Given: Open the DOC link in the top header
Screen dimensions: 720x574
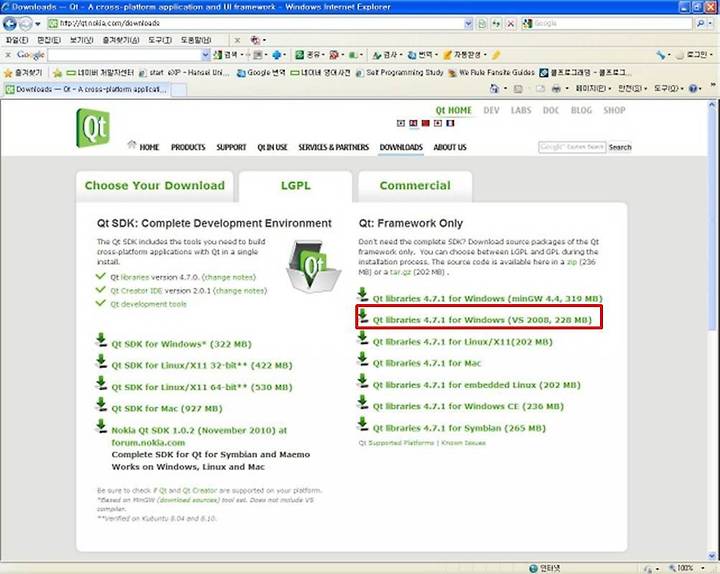Looking at the screenshot, I should click(551, 110).
